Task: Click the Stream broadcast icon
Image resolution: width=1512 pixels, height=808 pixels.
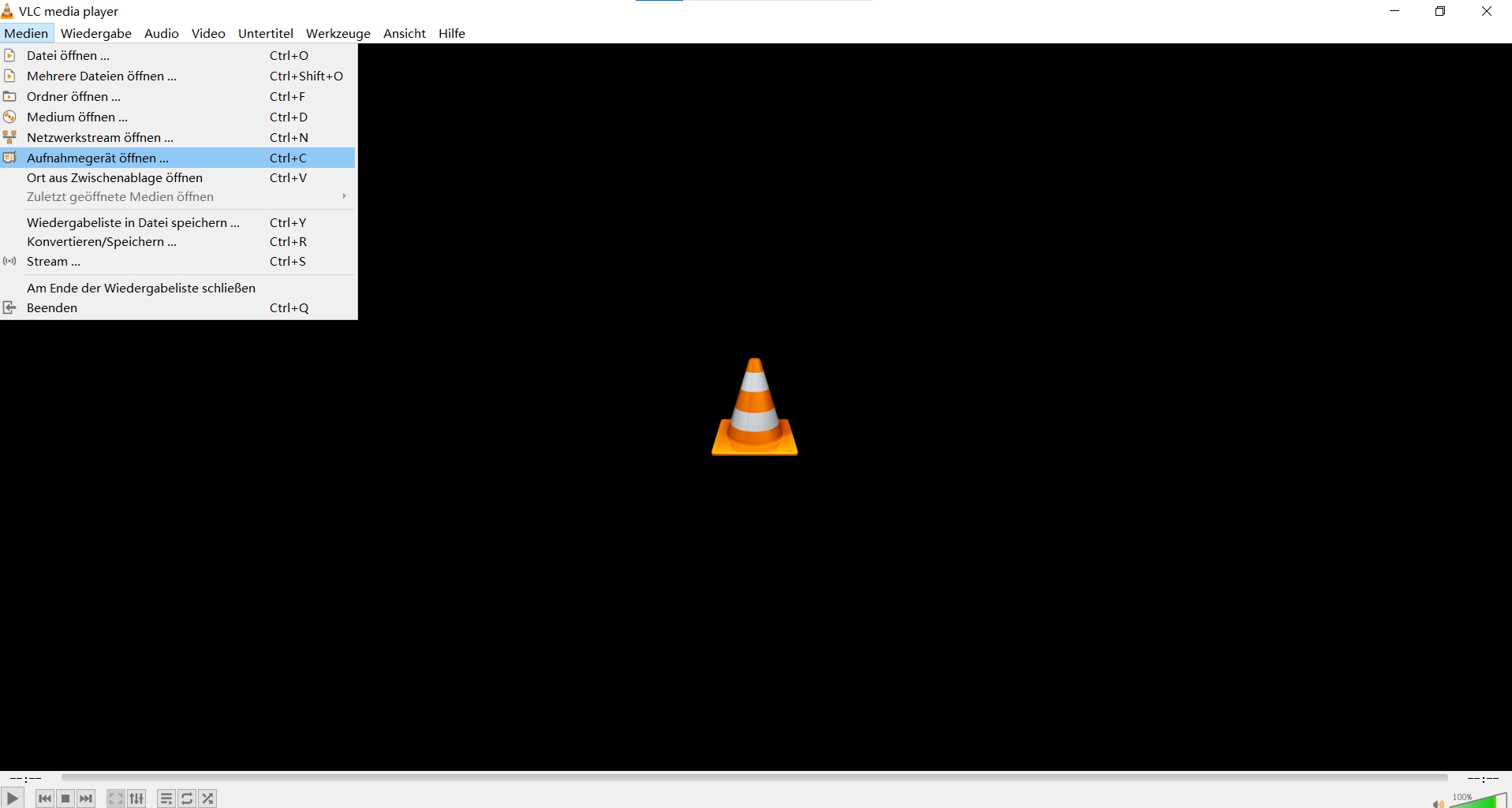Action: point(9,261)
